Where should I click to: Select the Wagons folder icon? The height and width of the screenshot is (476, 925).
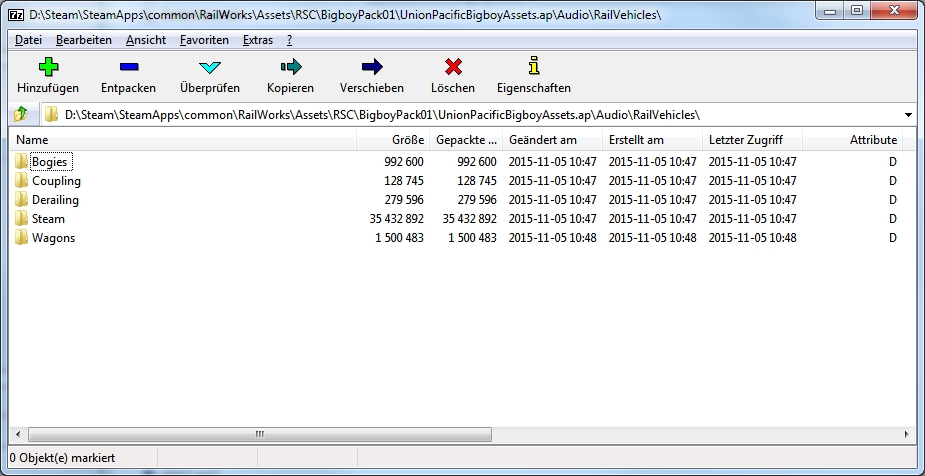click(x=22, y=237)
